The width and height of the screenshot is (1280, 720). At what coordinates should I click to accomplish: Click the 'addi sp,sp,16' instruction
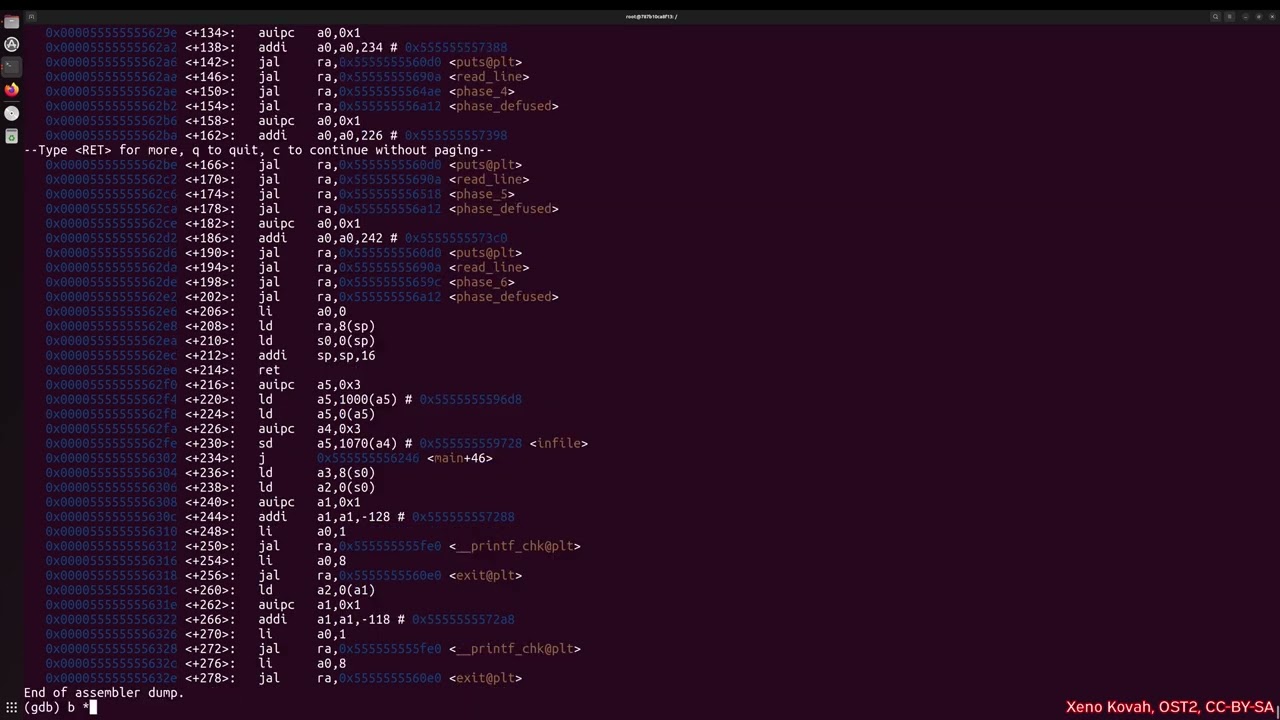click(x=316, y=355)
